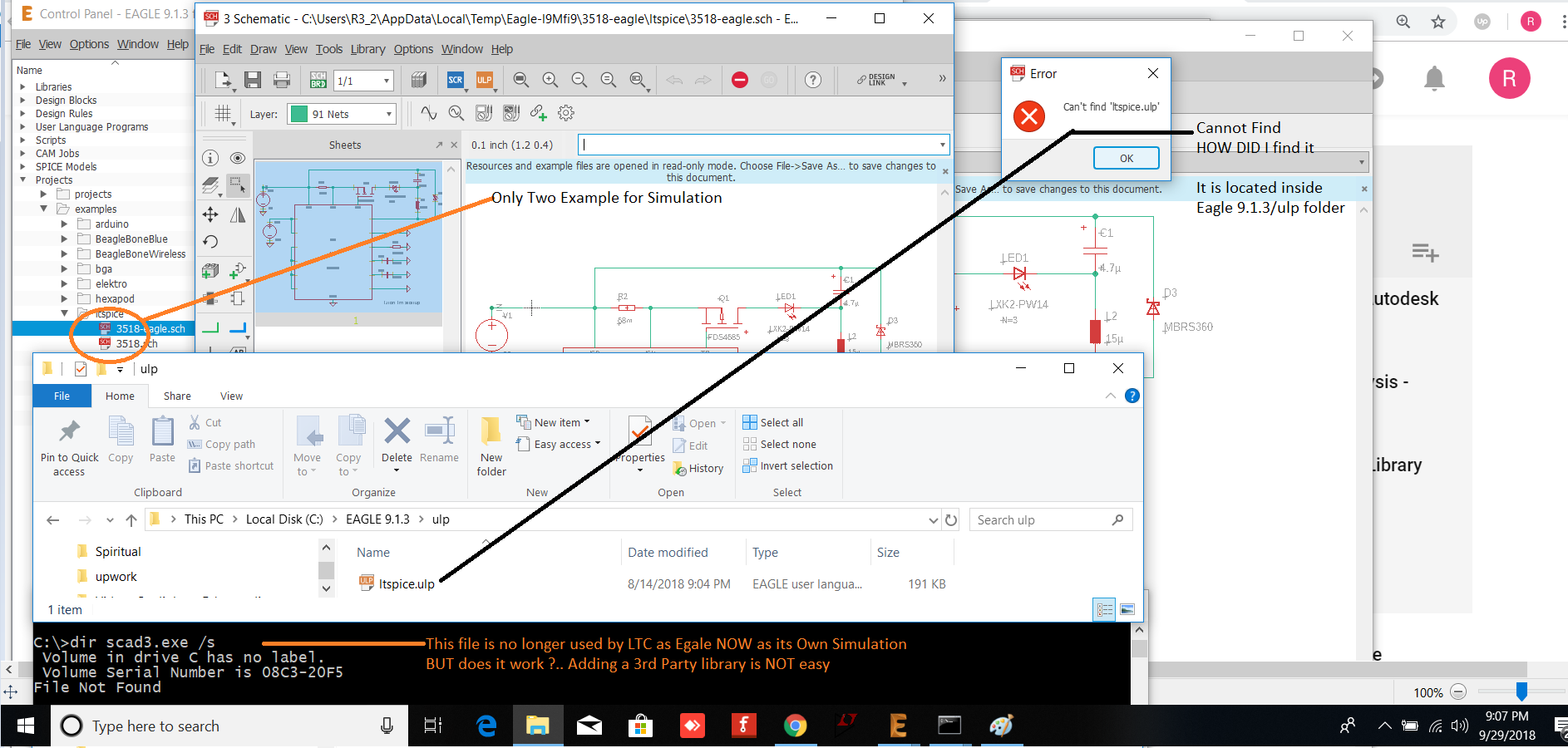Click OK in the Error dialog
The width and height of the screenshot is (1568, 748).
point(1127,158)
